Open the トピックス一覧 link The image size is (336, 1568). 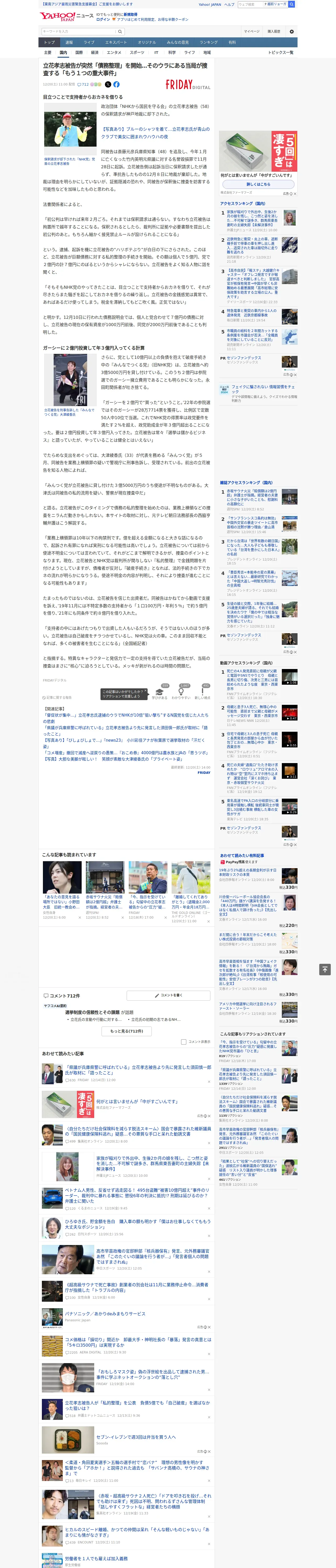pos(281,52)
